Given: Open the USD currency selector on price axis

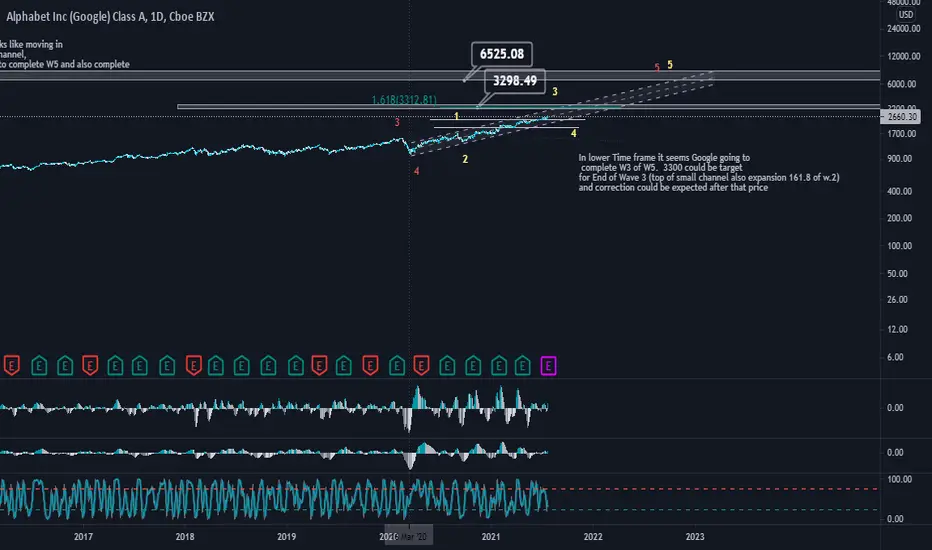Looking at the screenshot, I should (906, 15).
